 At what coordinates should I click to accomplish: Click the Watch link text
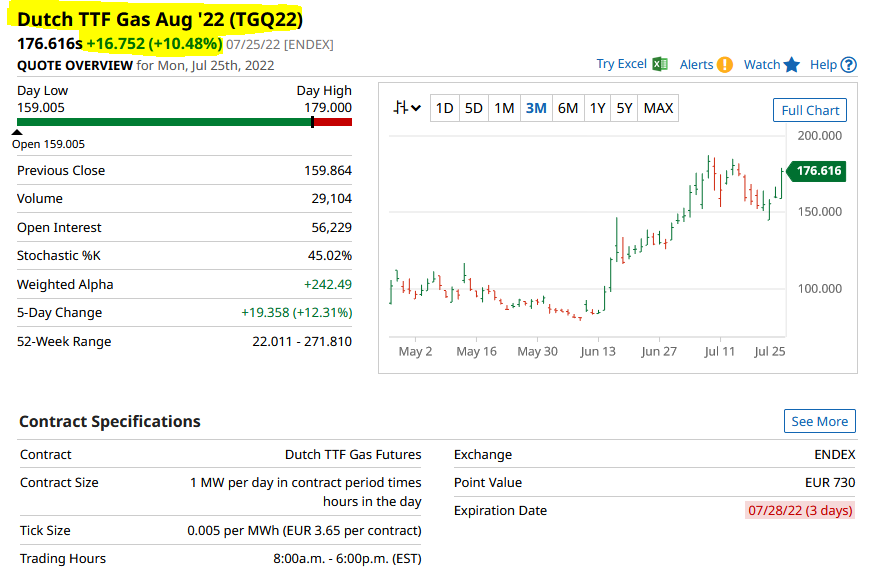(761, 65)
